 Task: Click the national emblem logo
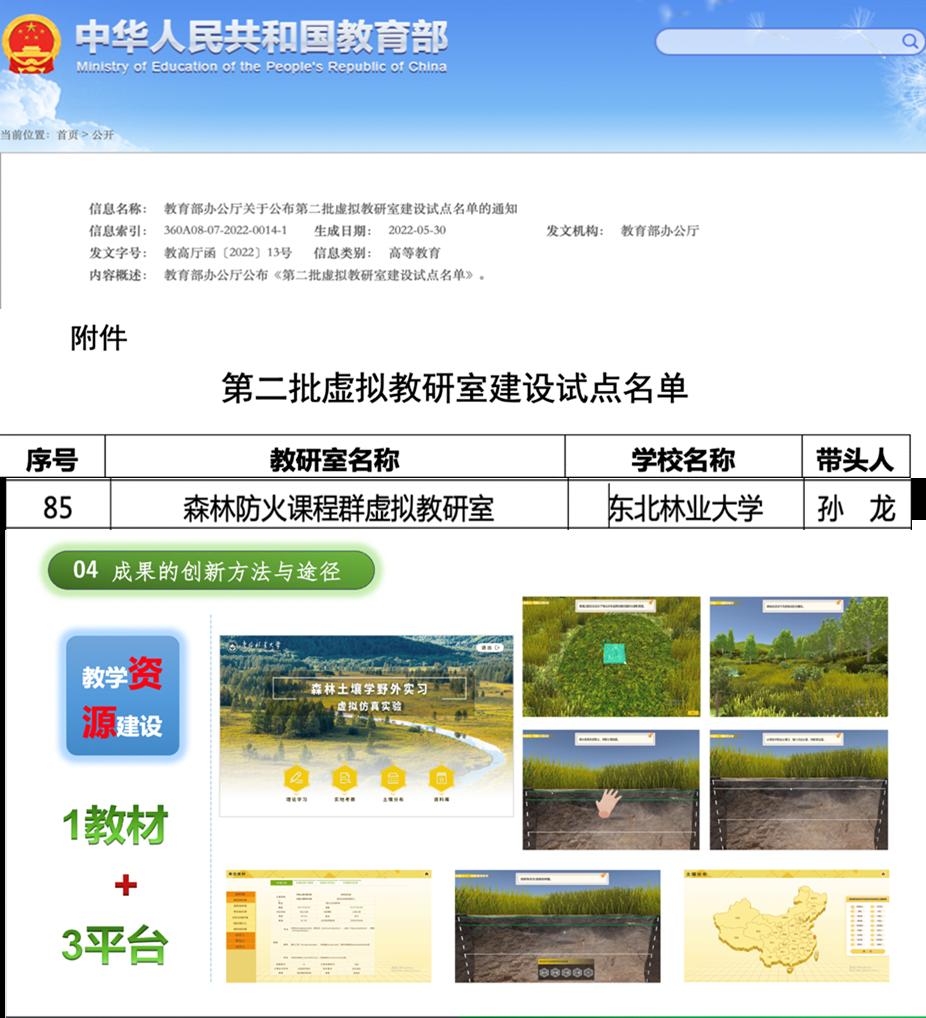point(33,45)
